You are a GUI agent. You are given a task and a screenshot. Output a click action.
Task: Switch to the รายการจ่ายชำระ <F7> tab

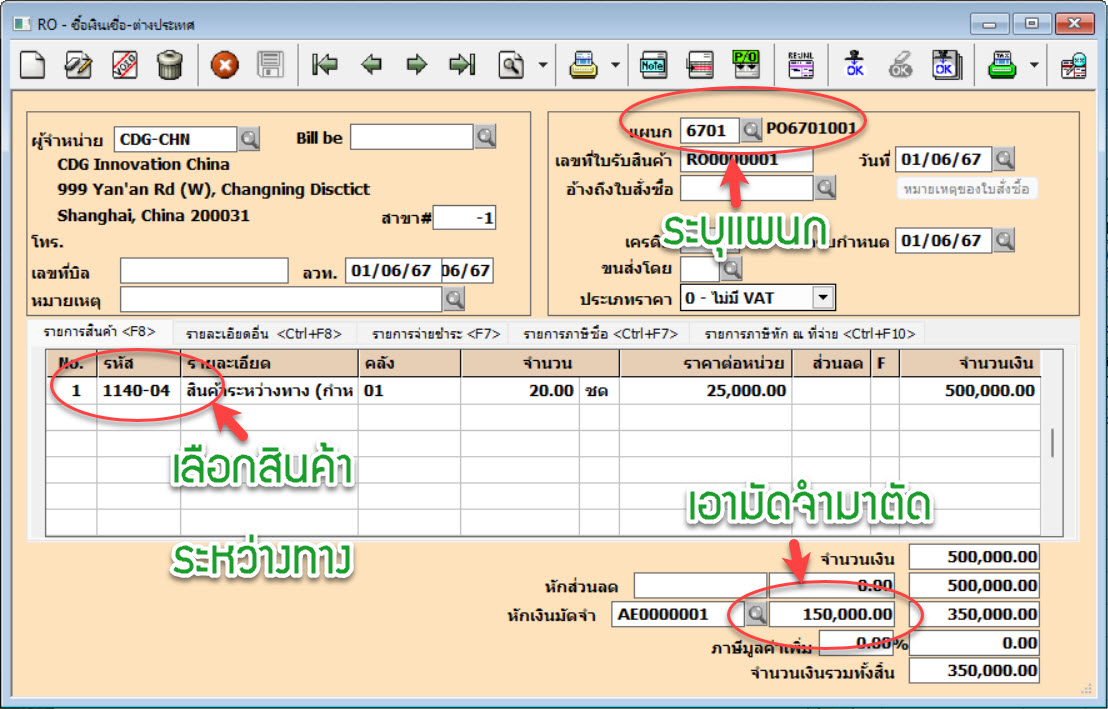[436, 334]
